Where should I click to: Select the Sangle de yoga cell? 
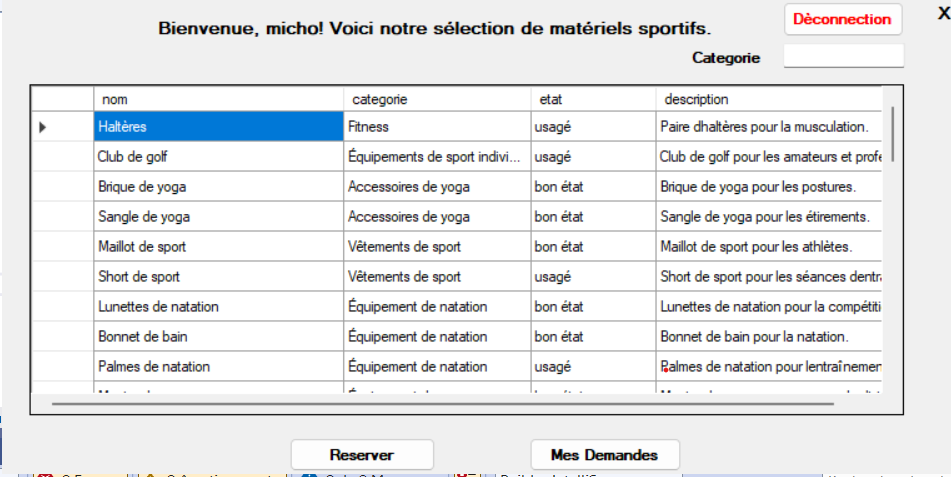coord(218,217)
